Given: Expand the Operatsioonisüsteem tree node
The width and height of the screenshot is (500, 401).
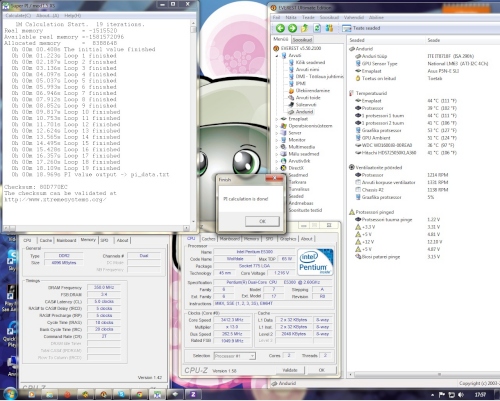Looking at the screenshot, I should coord(277,126).
